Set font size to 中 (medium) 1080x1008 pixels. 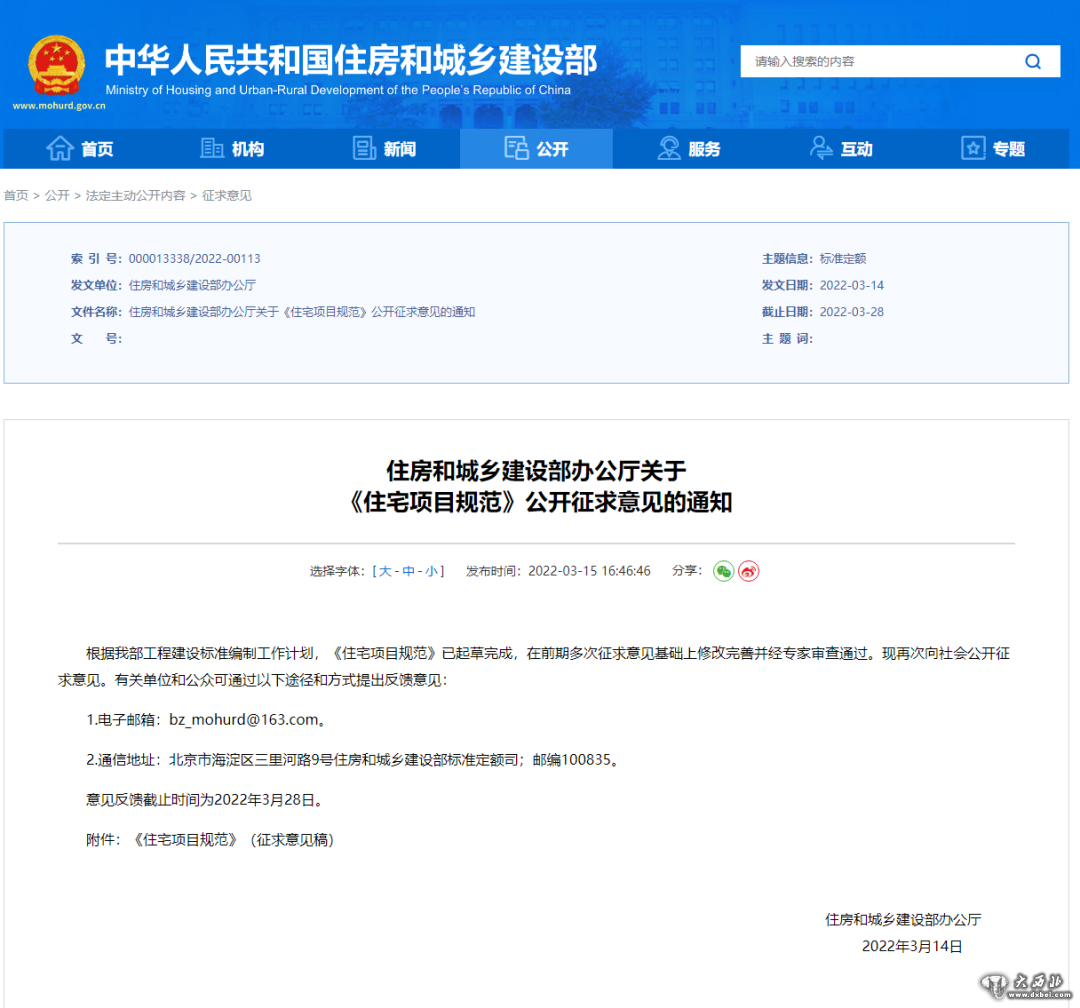pyautogui.click(x=408, y=572)
